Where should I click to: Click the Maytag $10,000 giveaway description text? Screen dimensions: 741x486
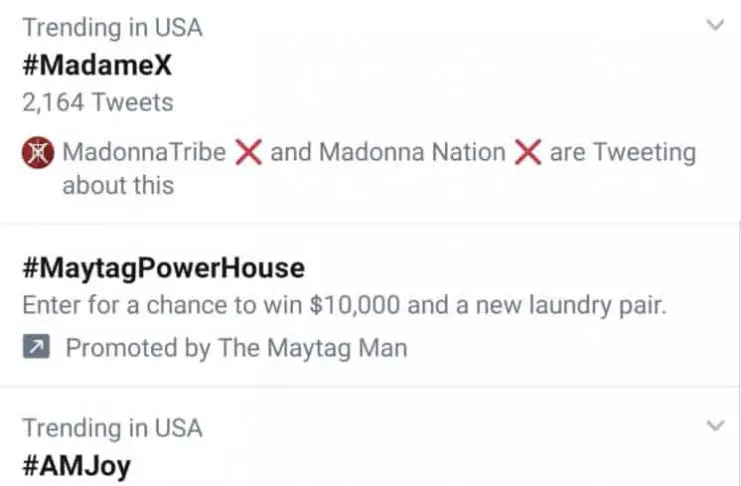[343, 305]
